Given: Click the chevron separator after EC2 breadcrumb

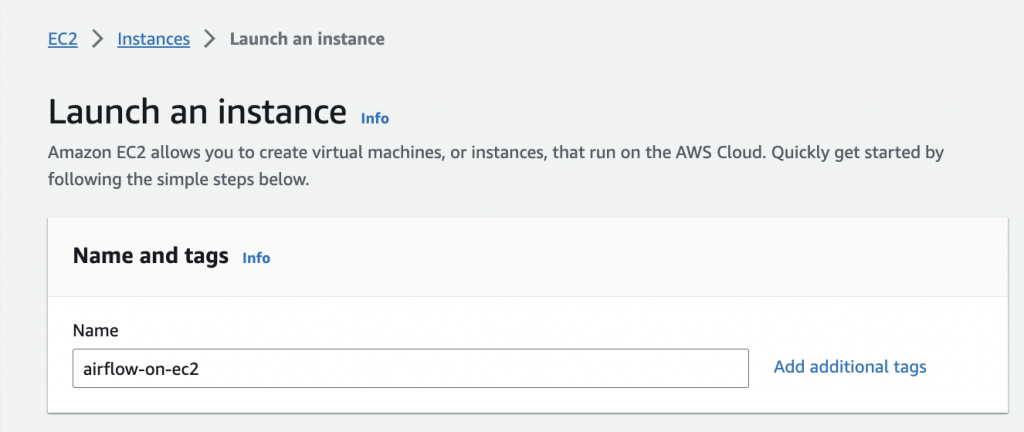Looking at the screenshot, I should coord(98,39).
